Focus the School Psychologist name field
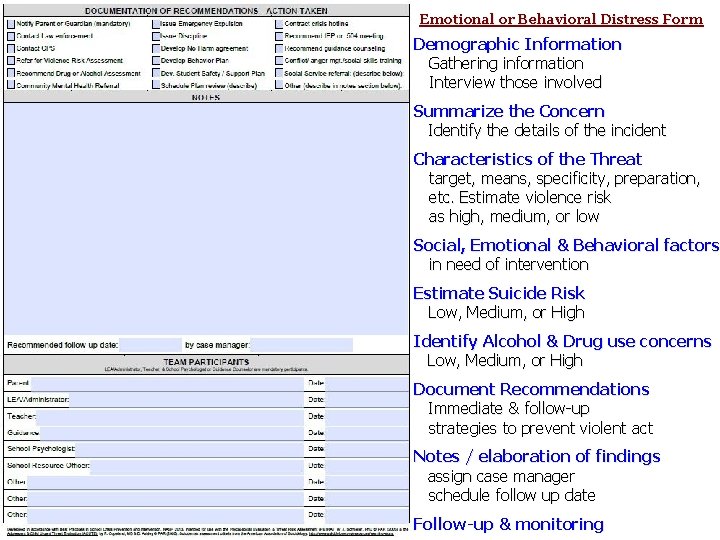 coord(189,449)
